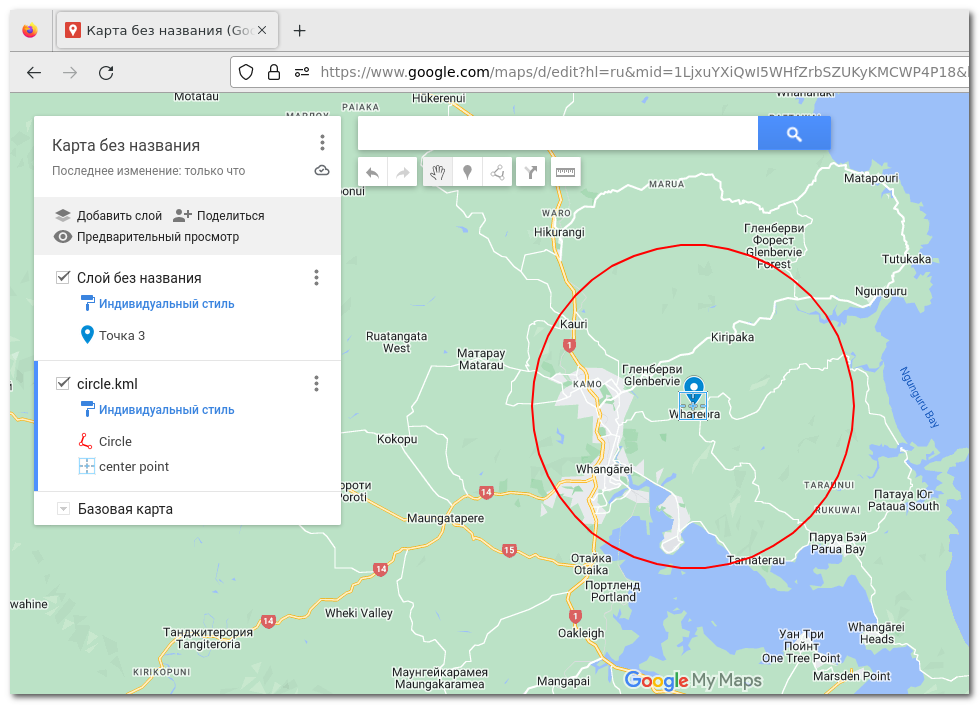Open options menu for Слой без названия
This screenshot has height=705, width=980.
point(316,278)
